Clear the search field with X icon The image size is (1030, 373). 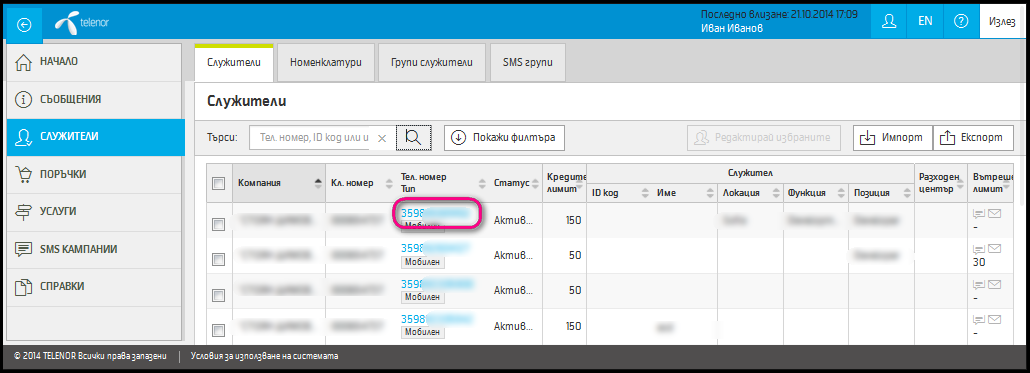click(x=382, y=138)
